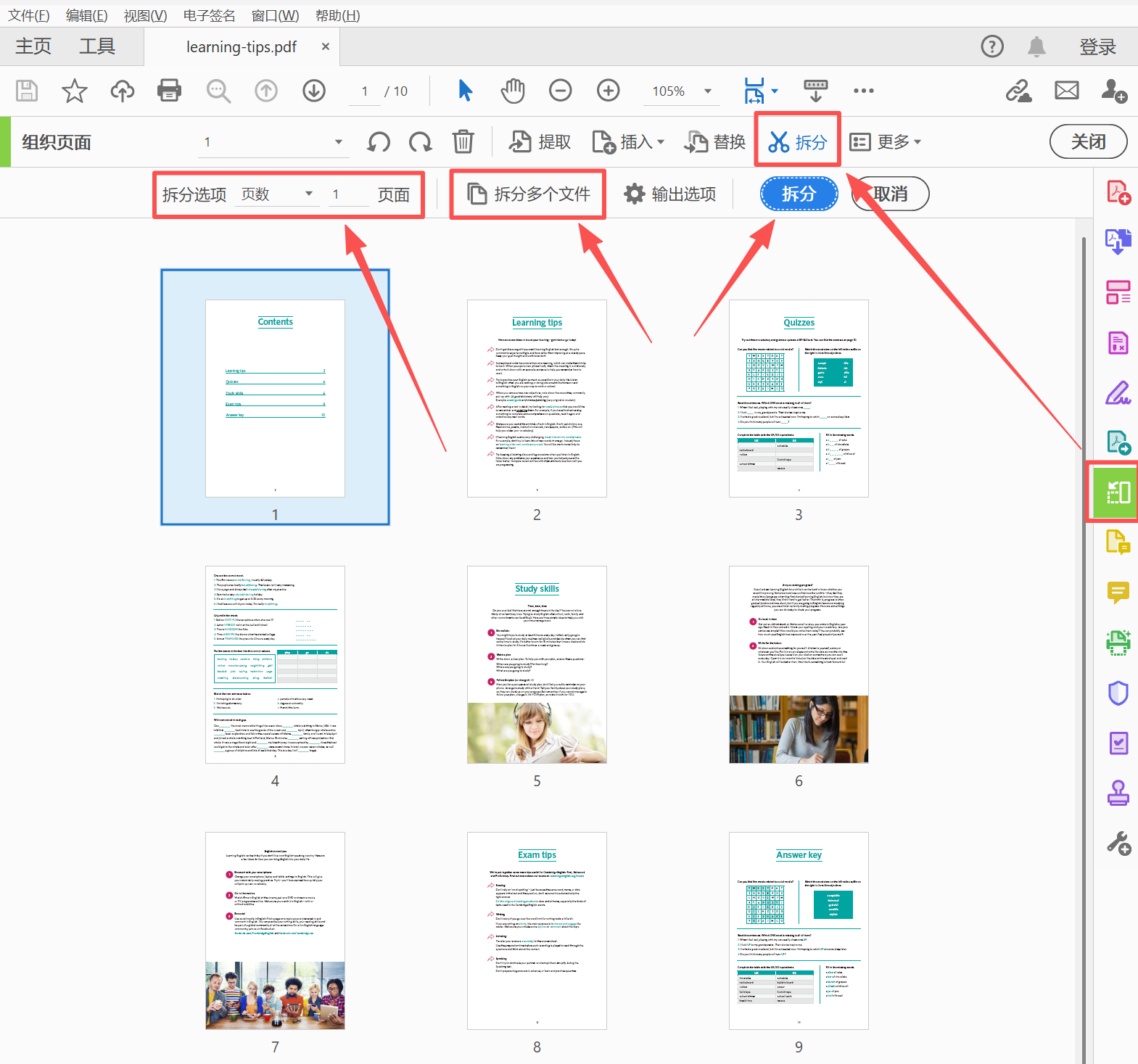Screen dimensions: 1138x1064
Task: Select page 5 Study skills thumbnail
Action: pyautogui.click(x=537, y=664)
